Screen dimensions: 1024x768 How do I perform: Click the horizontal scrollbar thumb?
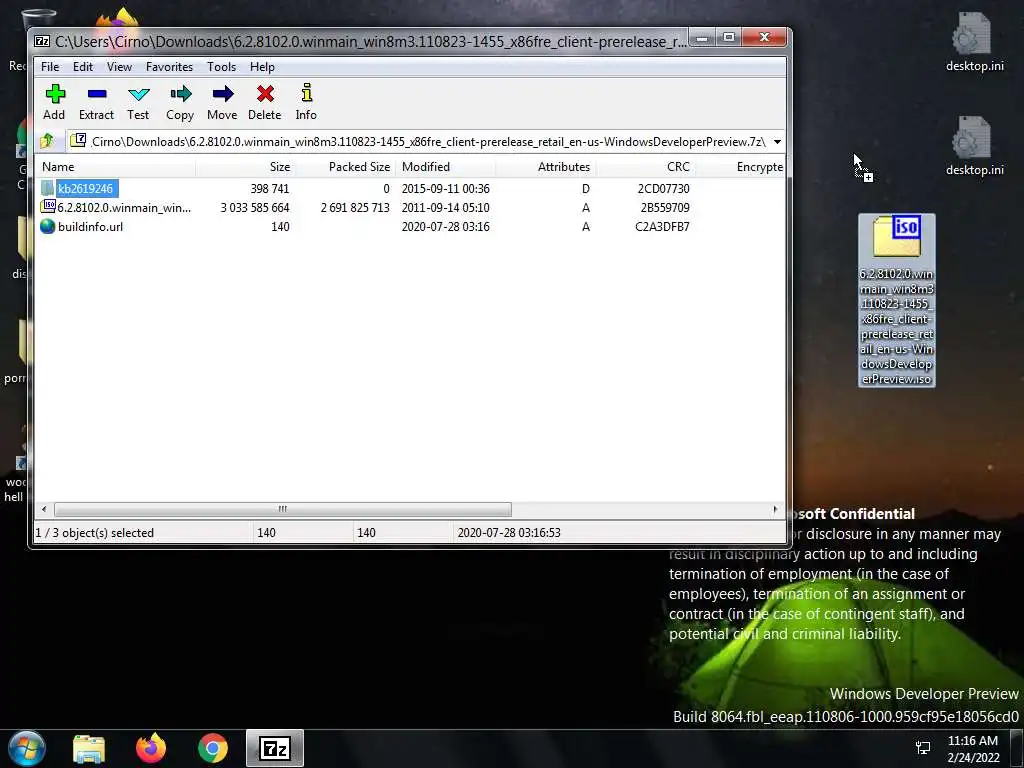(283, 509)
